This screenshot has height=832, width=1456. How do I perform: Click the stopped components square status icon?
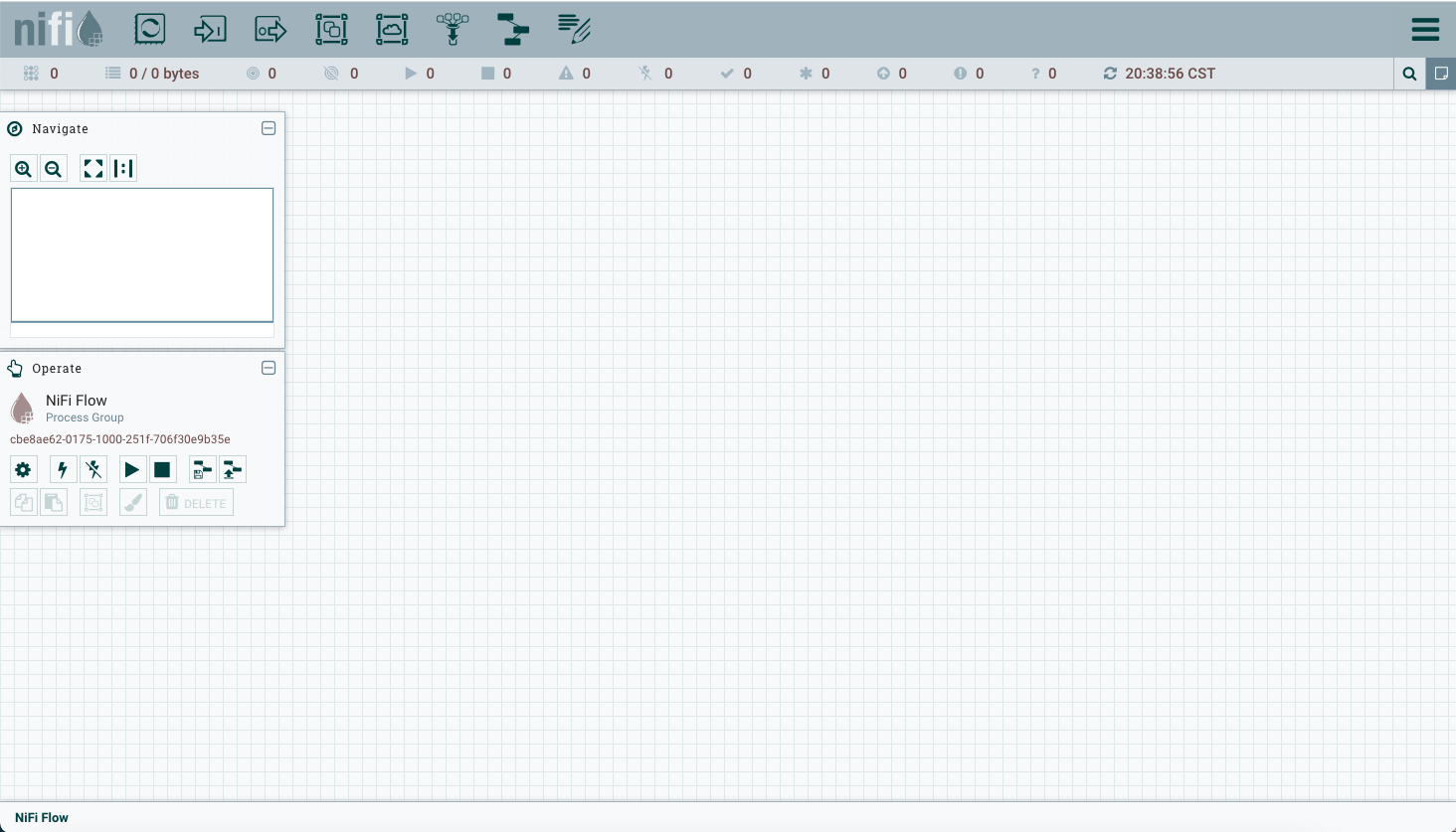pyautogui.click(x=487, y=74)
